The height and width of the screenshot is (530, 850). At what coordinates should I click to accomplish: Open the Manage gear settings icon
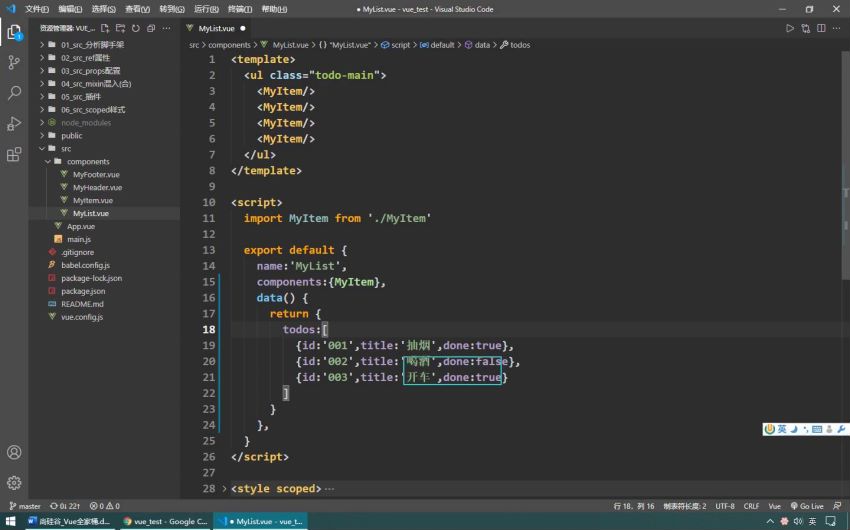[14, 482]
